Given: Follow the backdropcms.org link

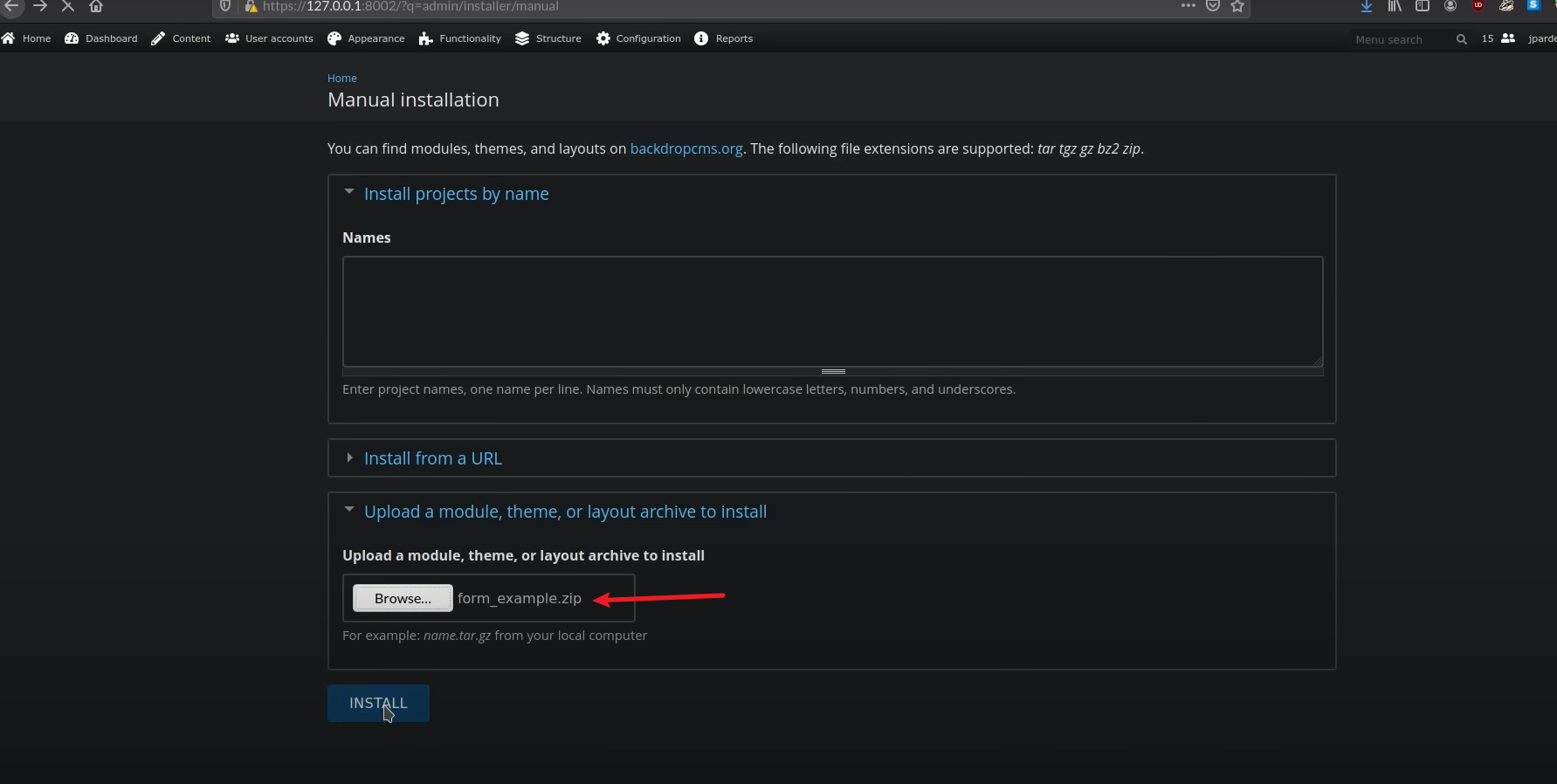Looking at the screenshot, I should pyautogui.click(x=686, y=148).
